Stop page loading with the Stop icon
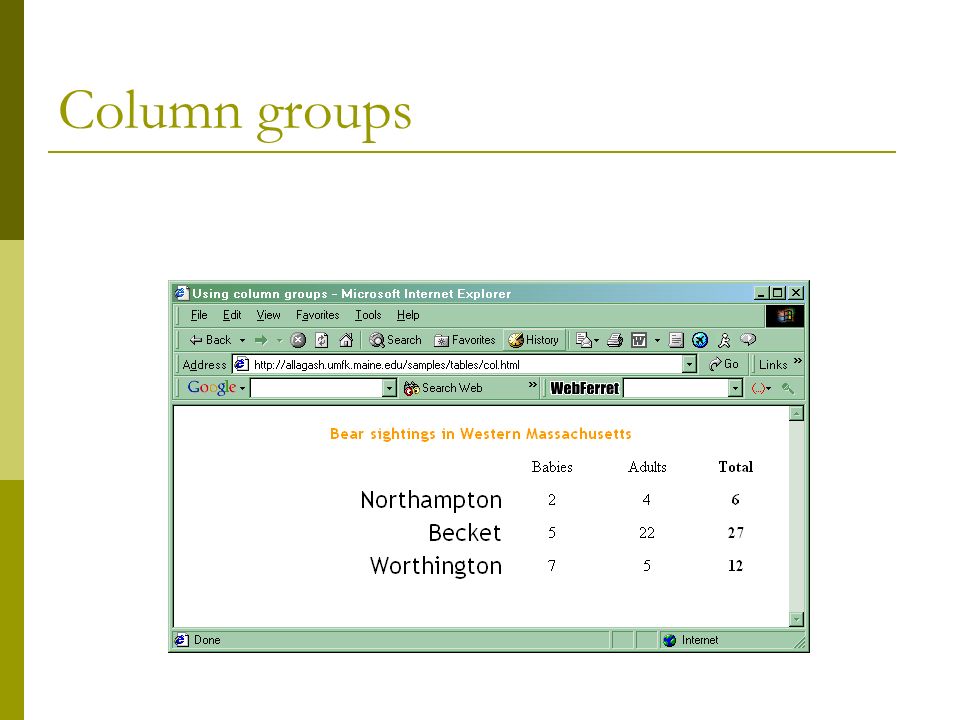The height and width of the screenshot is (720, 960). point(298,340)
